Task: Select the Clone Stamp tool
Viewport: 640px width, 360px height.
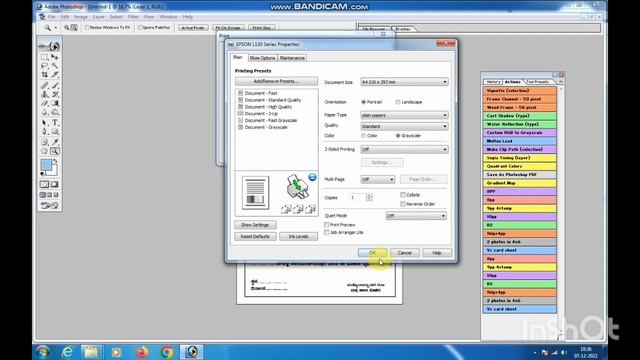Action: (x=44, y=94)
